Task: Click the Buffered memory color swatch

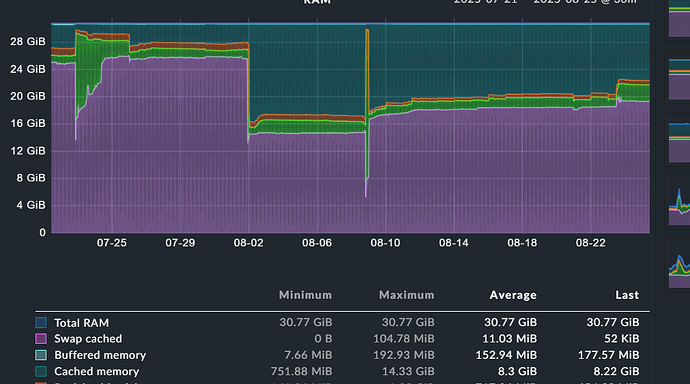Action: (x=41, y=355)
